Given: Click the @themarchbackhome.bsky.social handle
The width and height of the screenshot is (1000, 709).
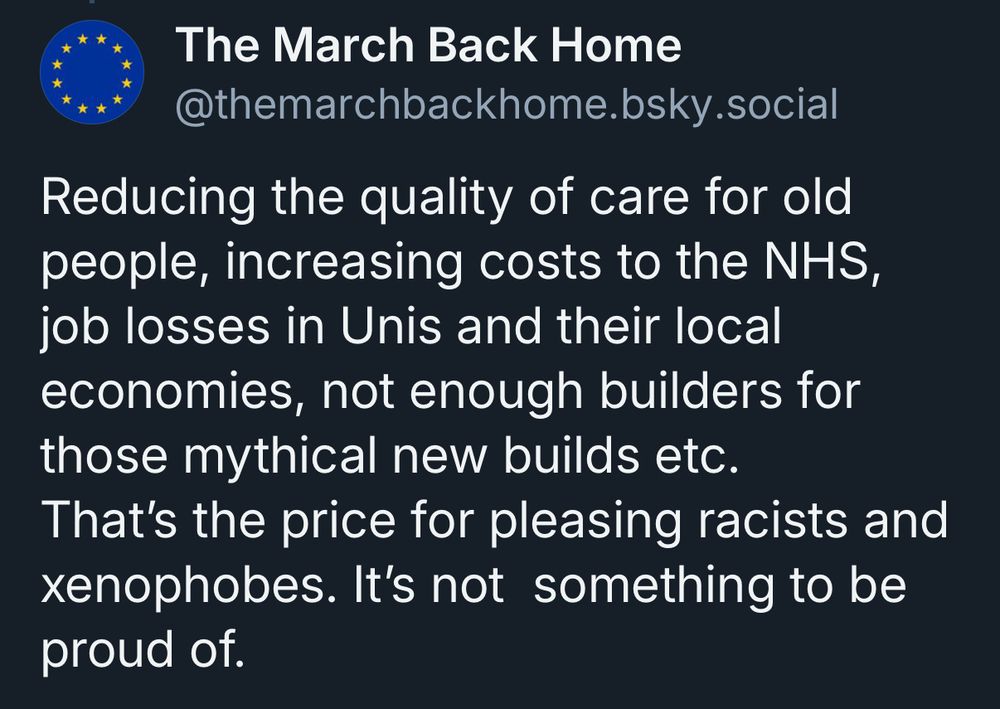Looking at the screenshot, I should click(506, 105).
